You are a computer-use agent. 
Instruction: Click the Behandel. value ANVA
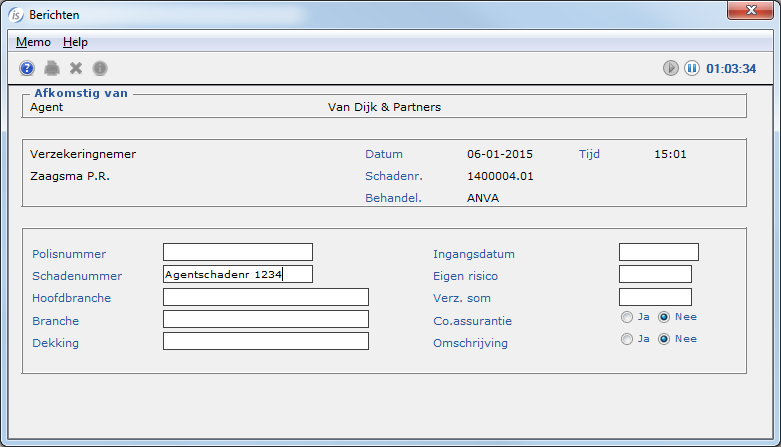click(483, 198)
